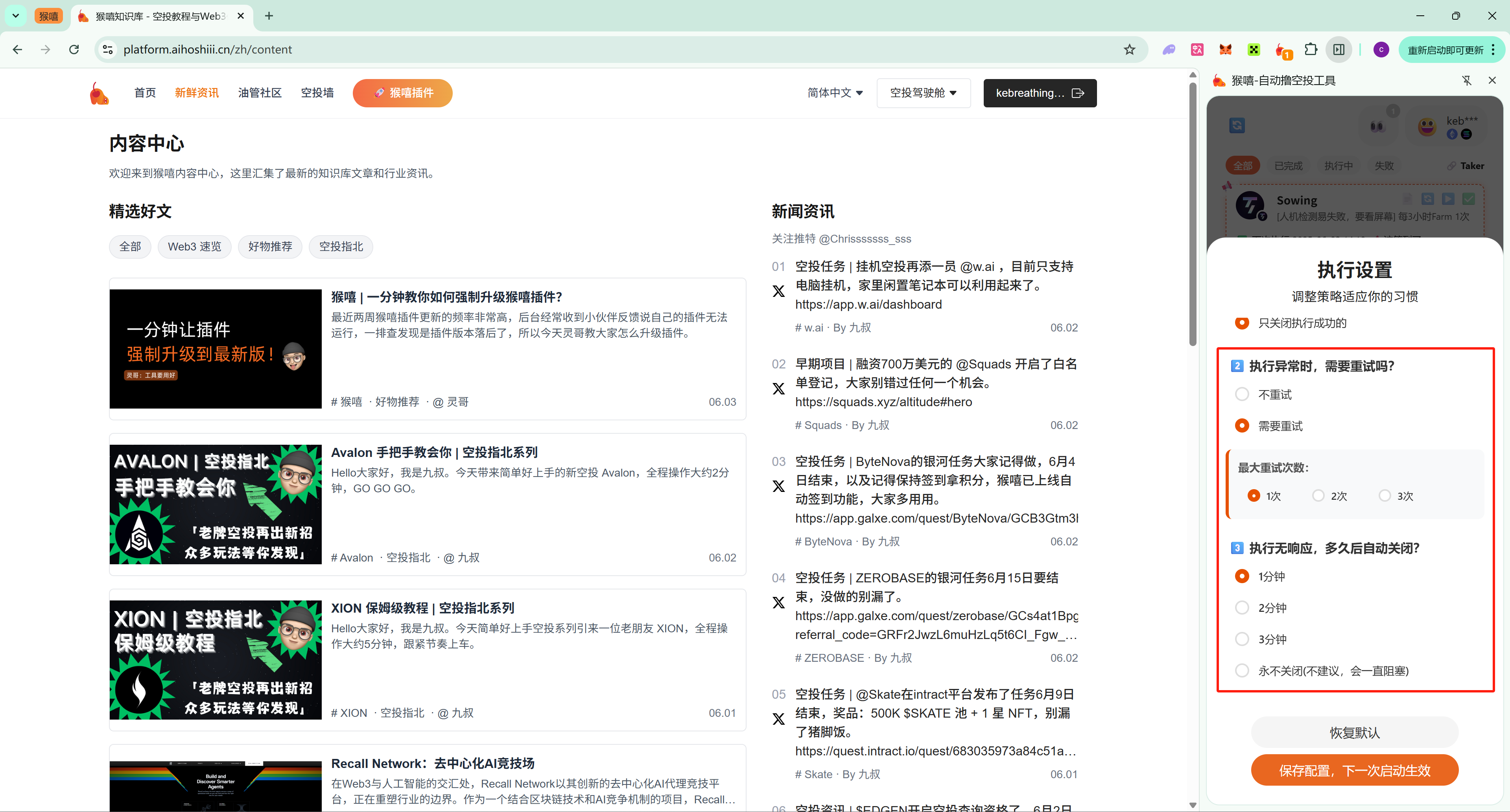
Task: Click the 猴嘻插件 orange button
Action: [x=403, y=93]
